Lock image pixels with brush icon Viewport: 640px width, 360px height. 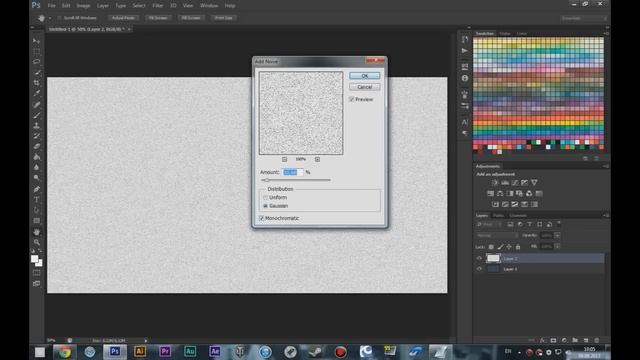click(500, 247)
